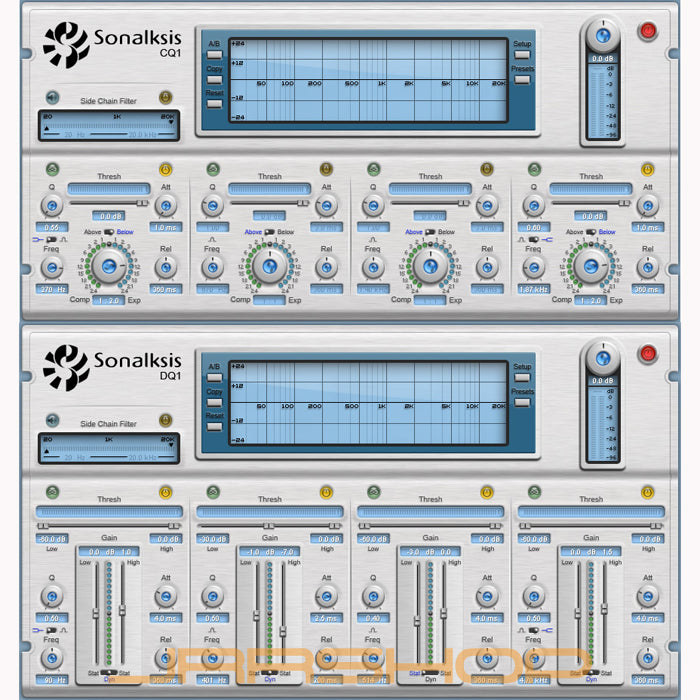700x700 pixels.
Task: Click green listen icon of DQ1 third band
Action: coord(374,492)
